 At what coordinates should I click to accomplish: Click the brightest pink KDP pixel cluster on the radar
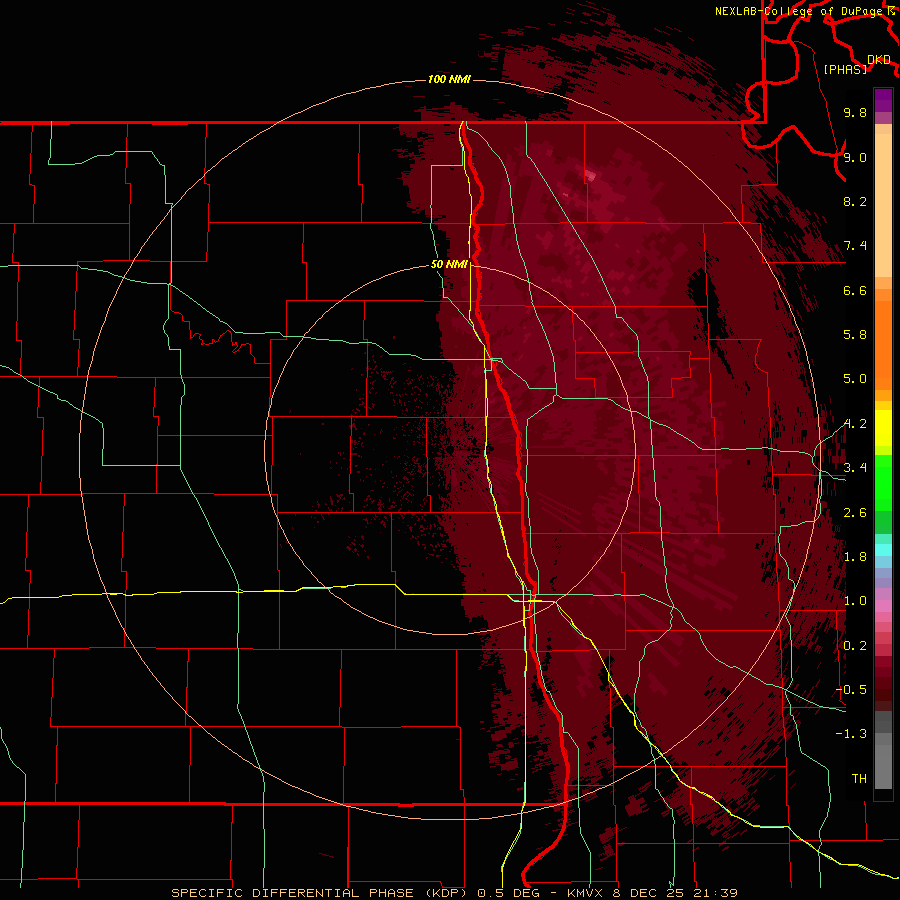pyautogui.click(x=589, y=175)
